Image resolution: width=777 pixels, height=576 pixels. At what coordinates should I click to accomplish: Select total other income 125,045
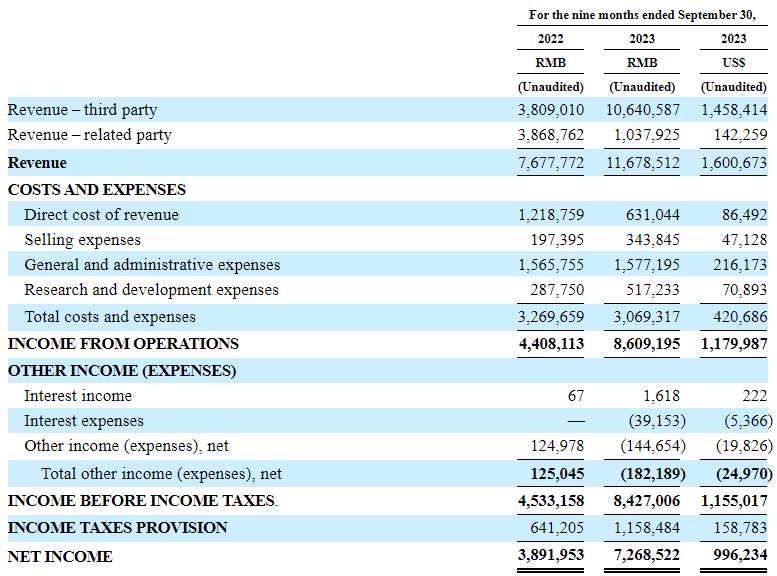tap(557, 474)
